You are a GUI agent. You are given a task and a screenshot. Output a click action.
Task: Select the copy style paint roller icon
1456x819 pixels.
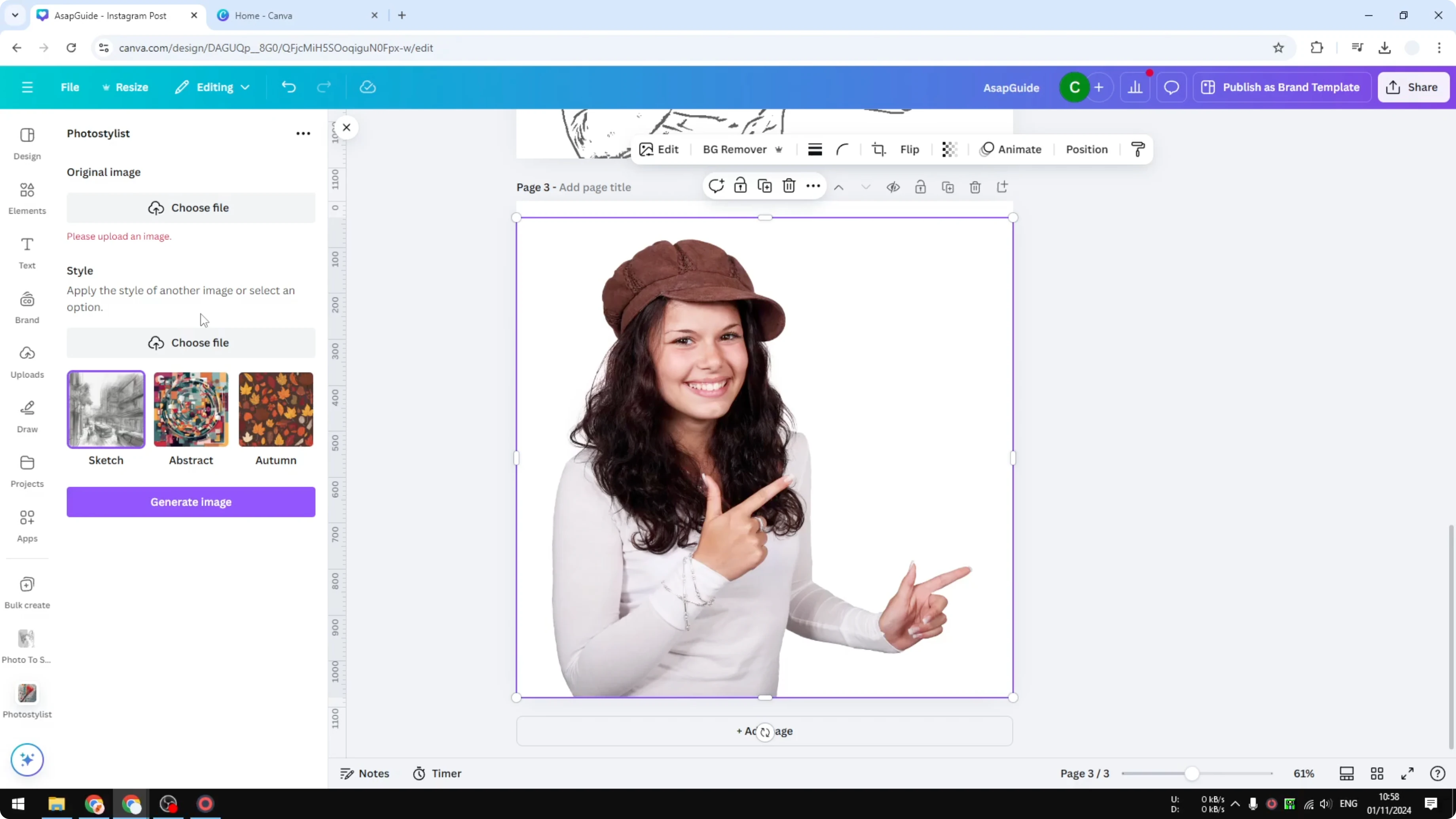coord(1138,149)
